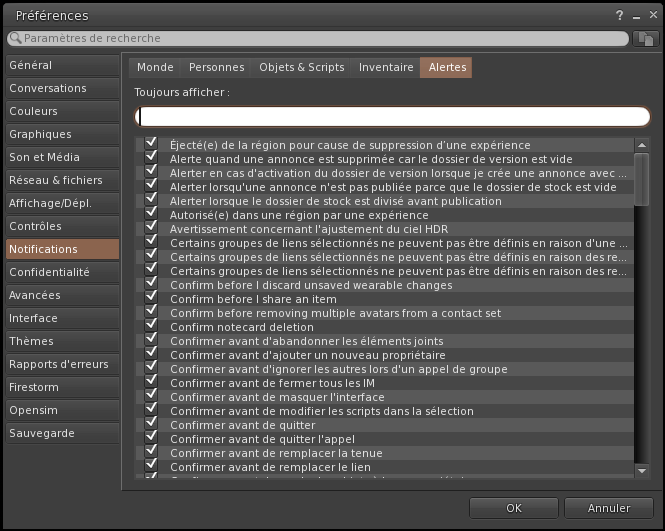Uncheck "Confirm notecard deletion" checkbox
The width and height of the screenshot is (665, 531).
click(x=152, y=327)
